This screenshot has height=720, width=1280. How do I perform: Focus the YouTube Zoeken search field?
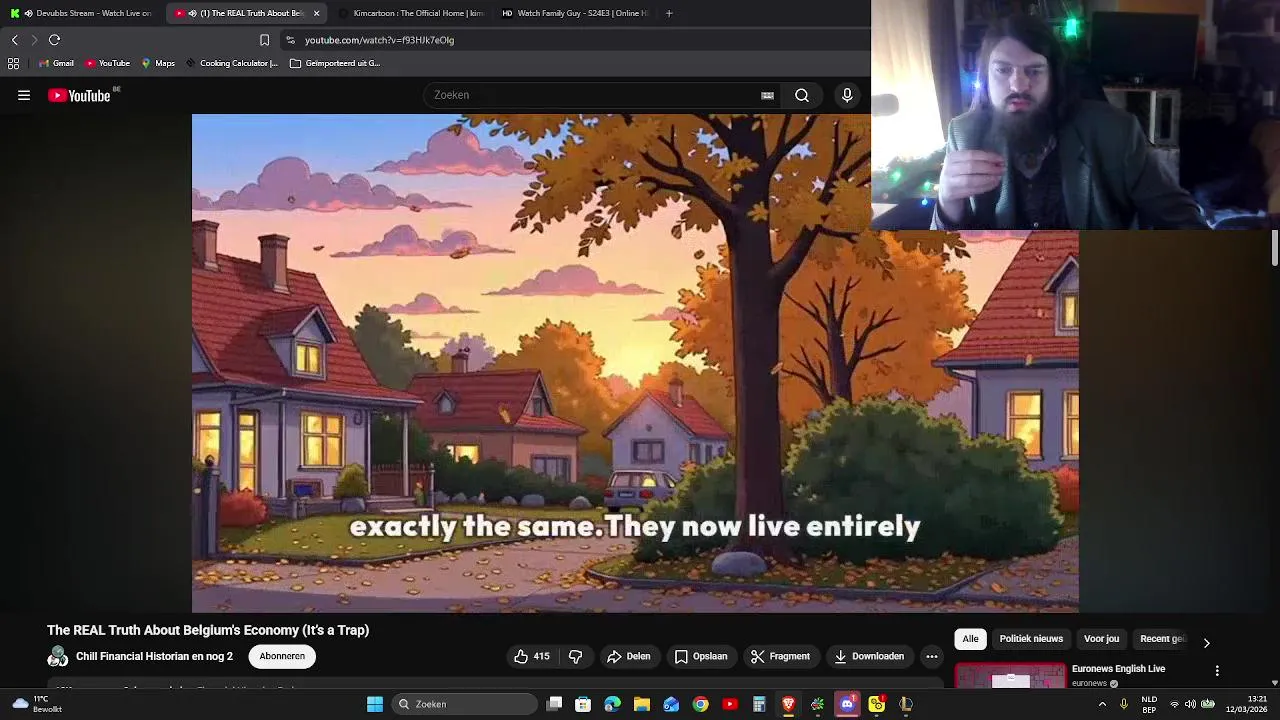point(590,95)
